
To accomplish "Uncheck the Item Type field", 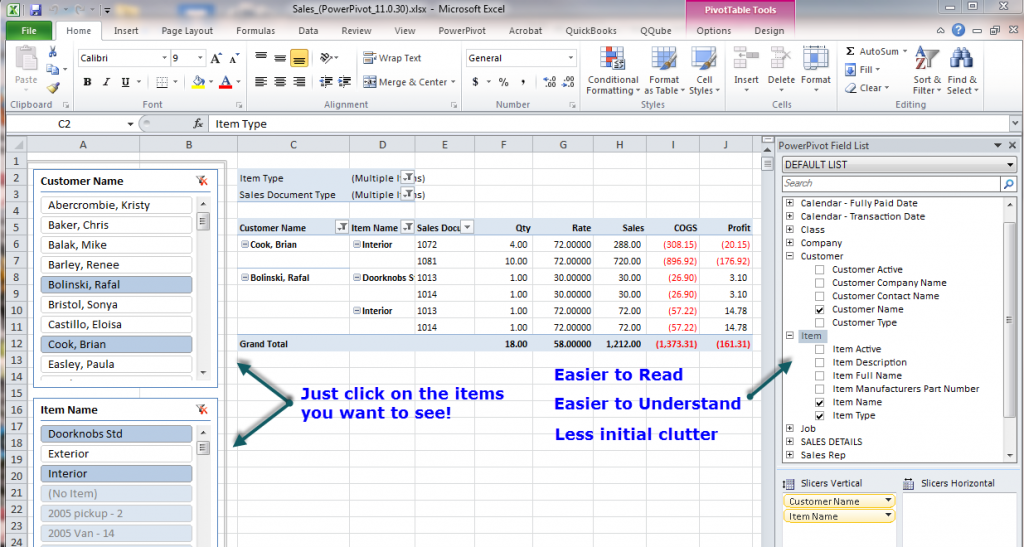I will point(820,415).
